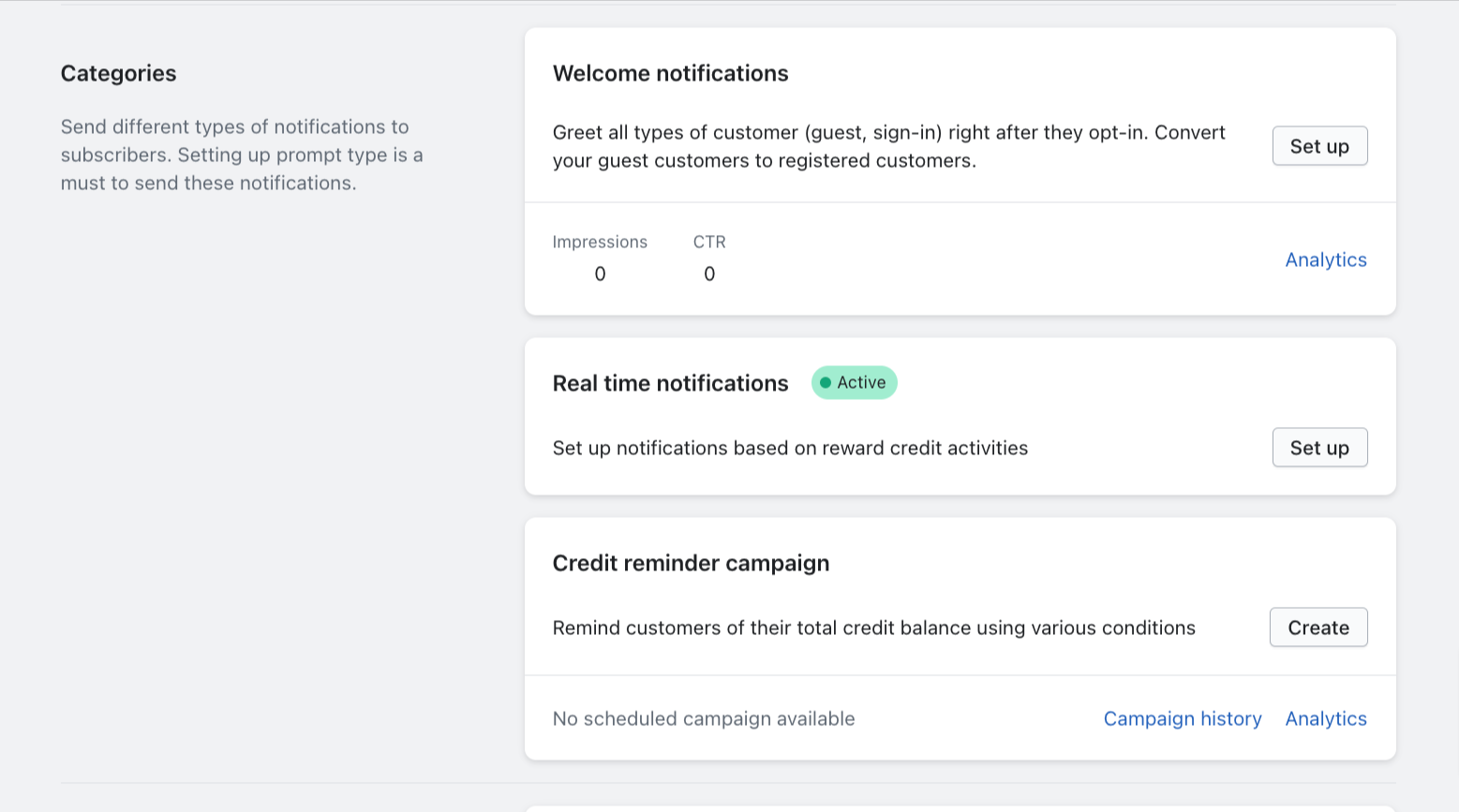Click the Impressions metric label
Screen dimensions: 1459x812
[600, 242]
